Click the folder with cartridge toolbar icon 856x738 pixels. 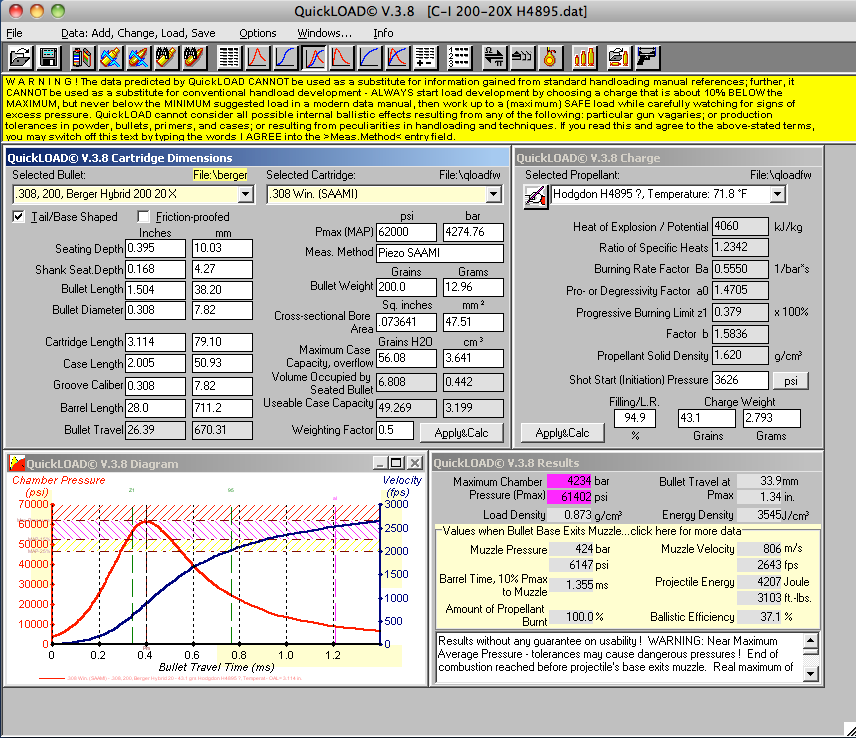pos(619,57)
